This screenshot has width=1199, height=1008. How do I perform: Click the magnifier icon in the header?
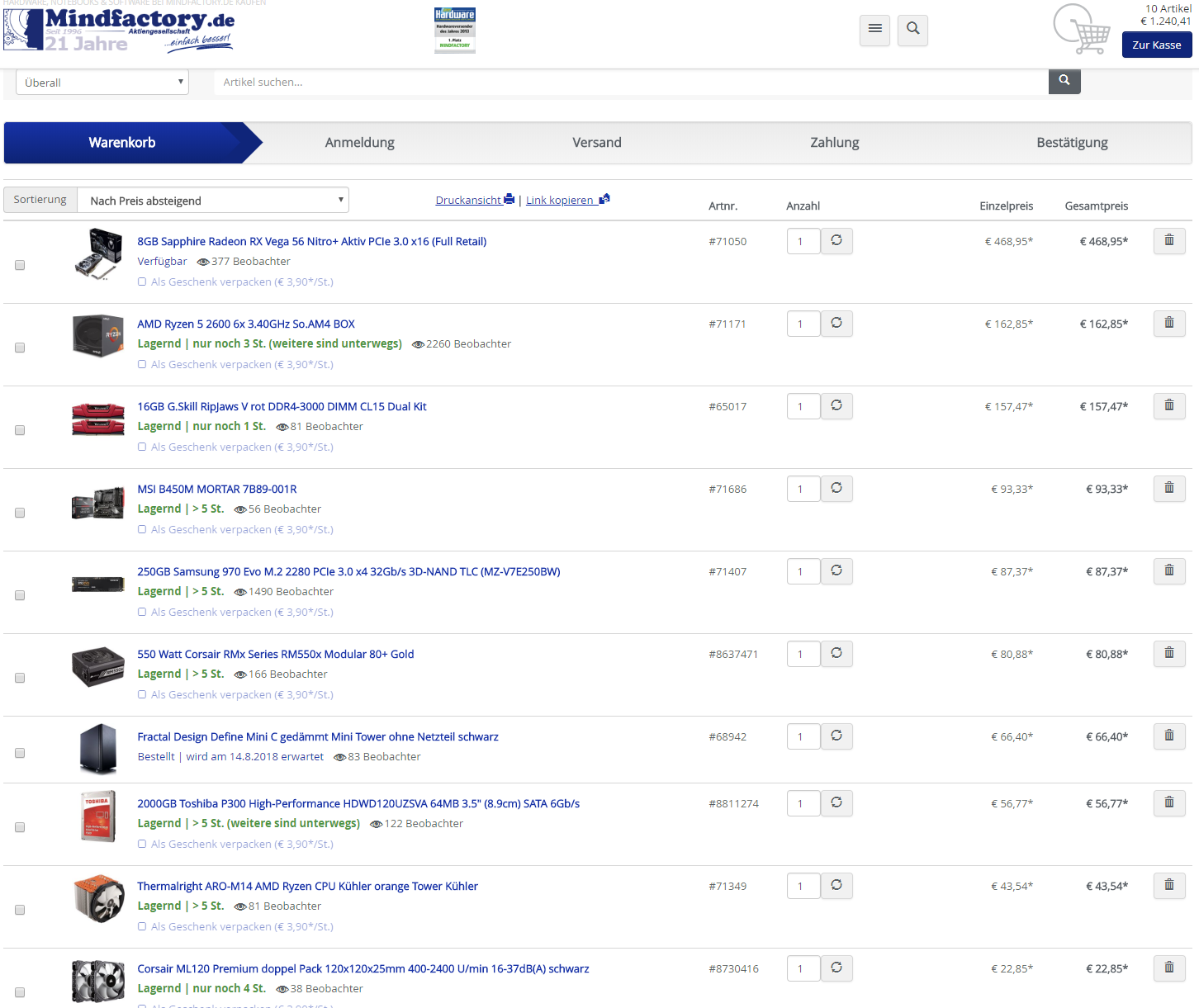tap(912, 30)
